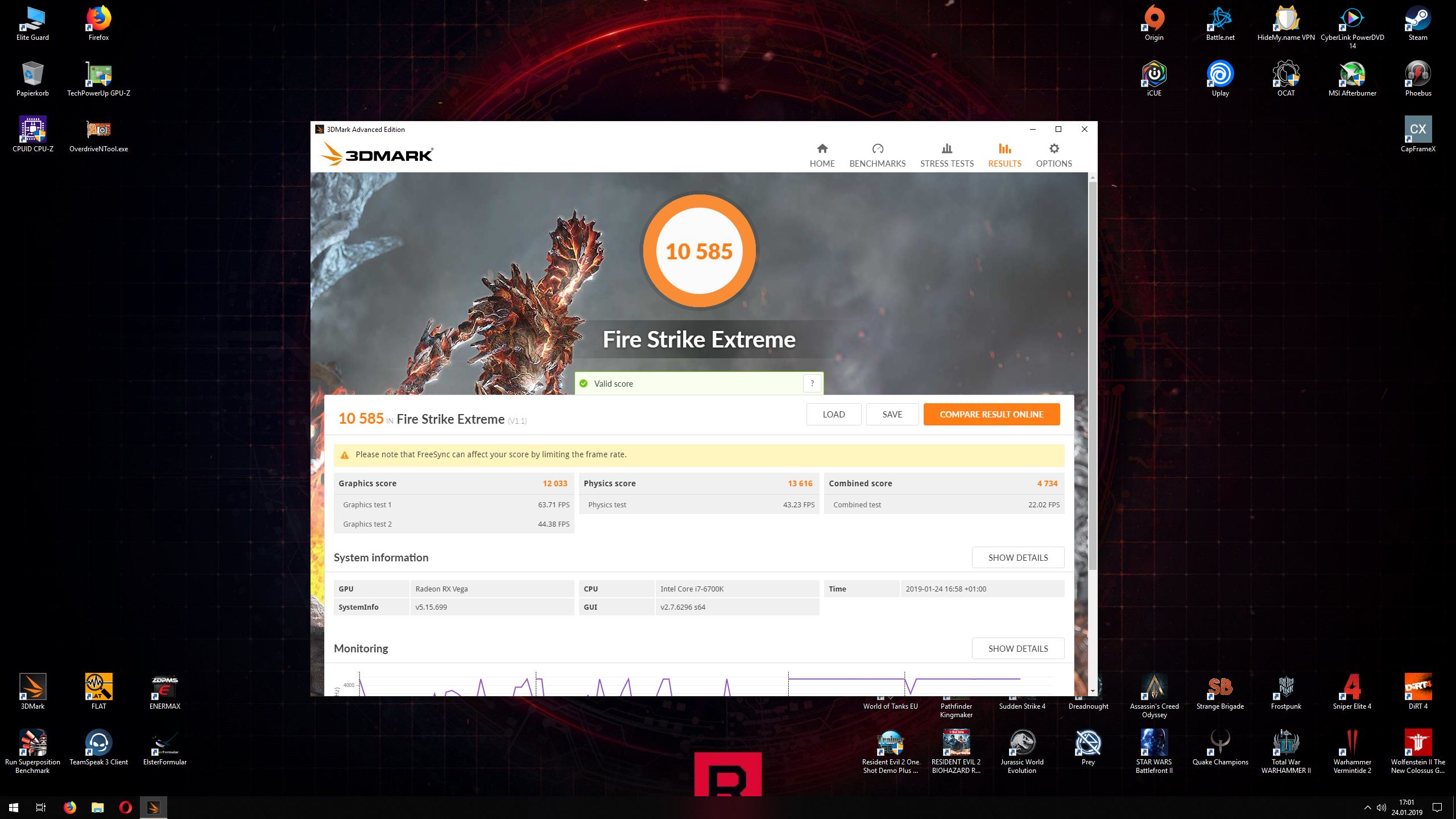This screenshot has width=1456, height=819.
Task: Show details for System information
Action: tap(1018, 557)
